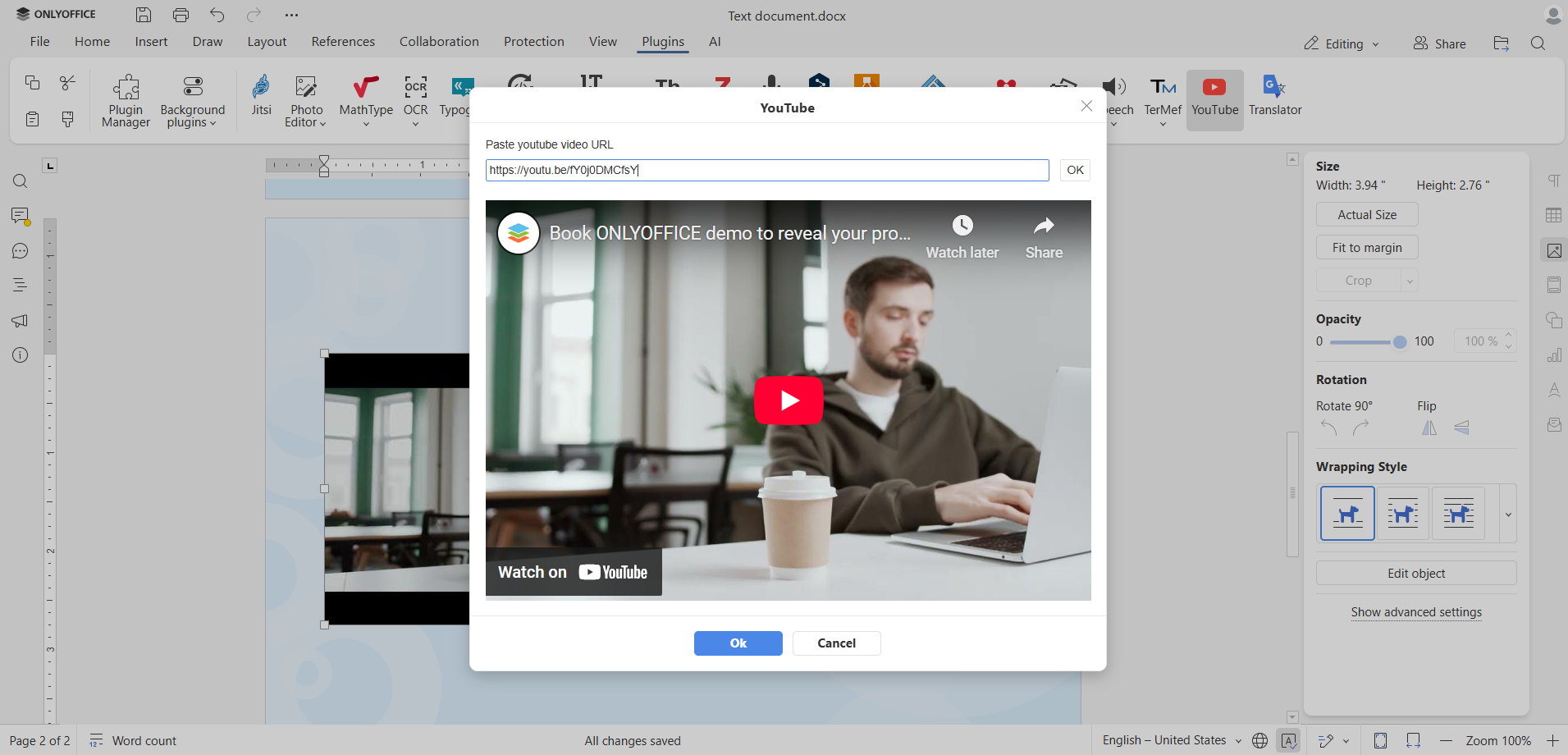
Task: Copy selection with the copy icon
Action: (32, 83)
